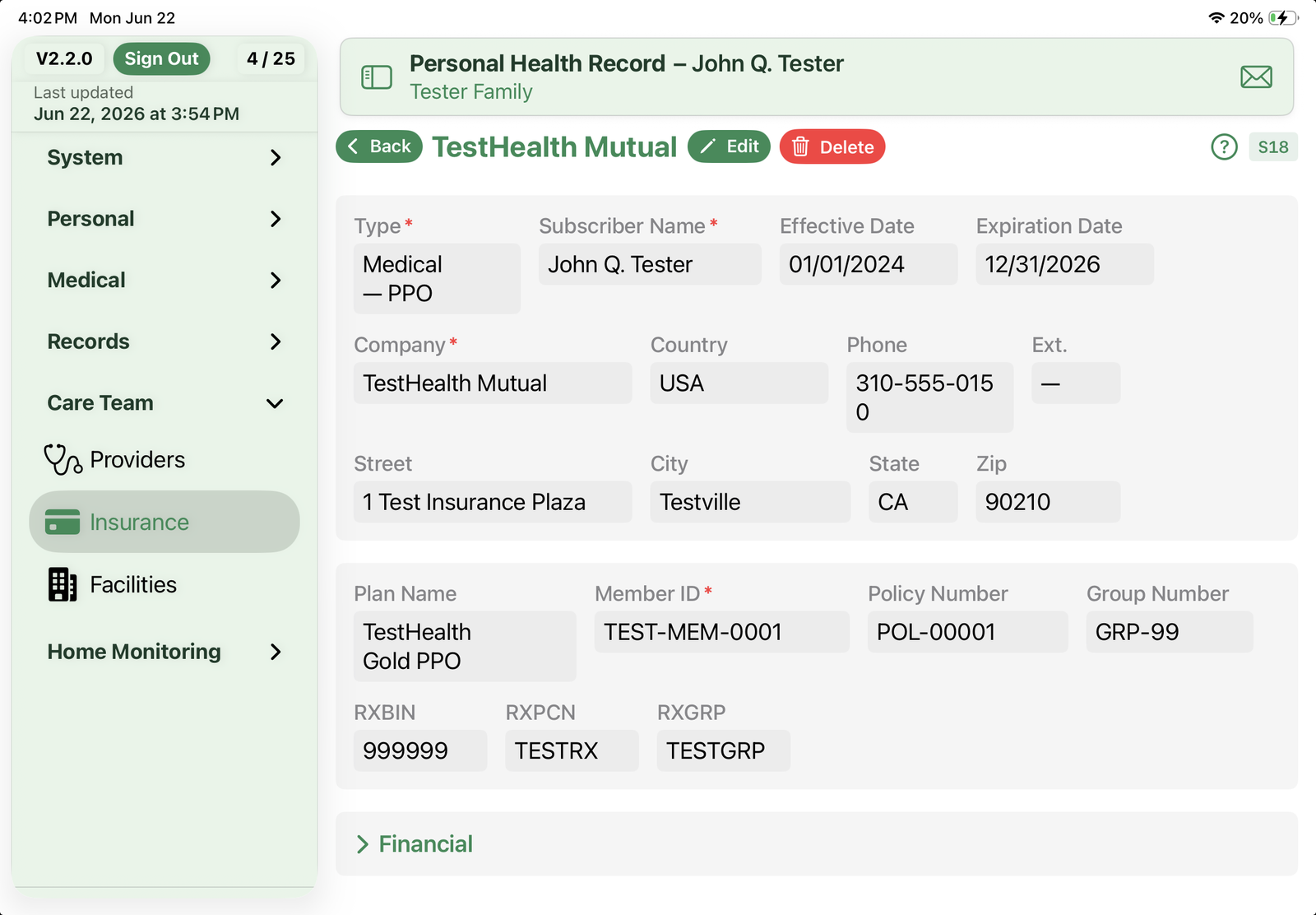Select the Group Number GRP-99
Viewport: 1316px width, 915px height.
pyautogui.click(x=1170, y=632)
